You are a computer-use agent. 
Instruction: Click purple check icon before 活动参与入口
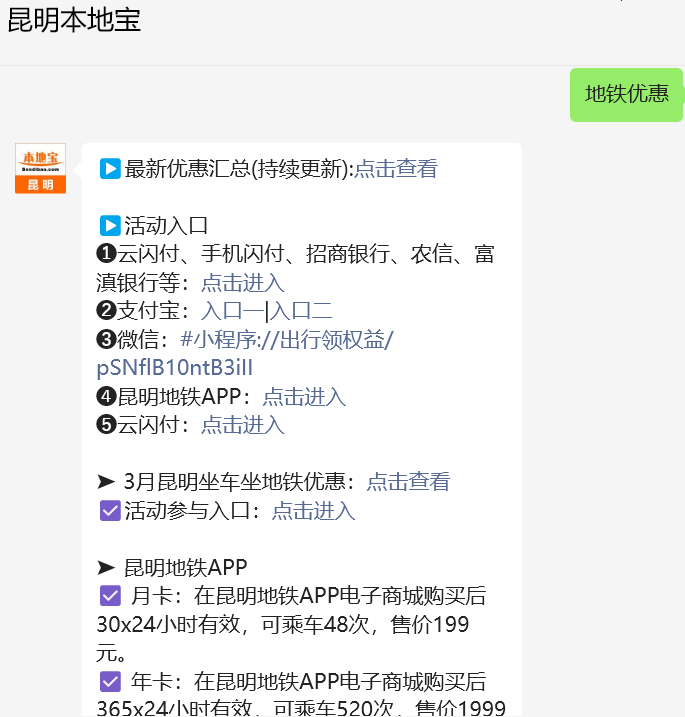(x=110, y=511)
